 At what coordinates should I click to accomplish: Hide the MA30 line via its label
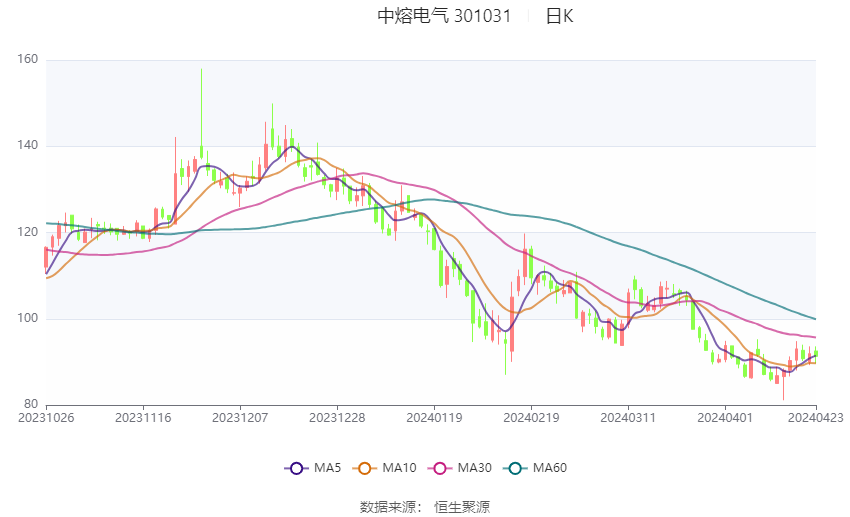tap(474, 468)
